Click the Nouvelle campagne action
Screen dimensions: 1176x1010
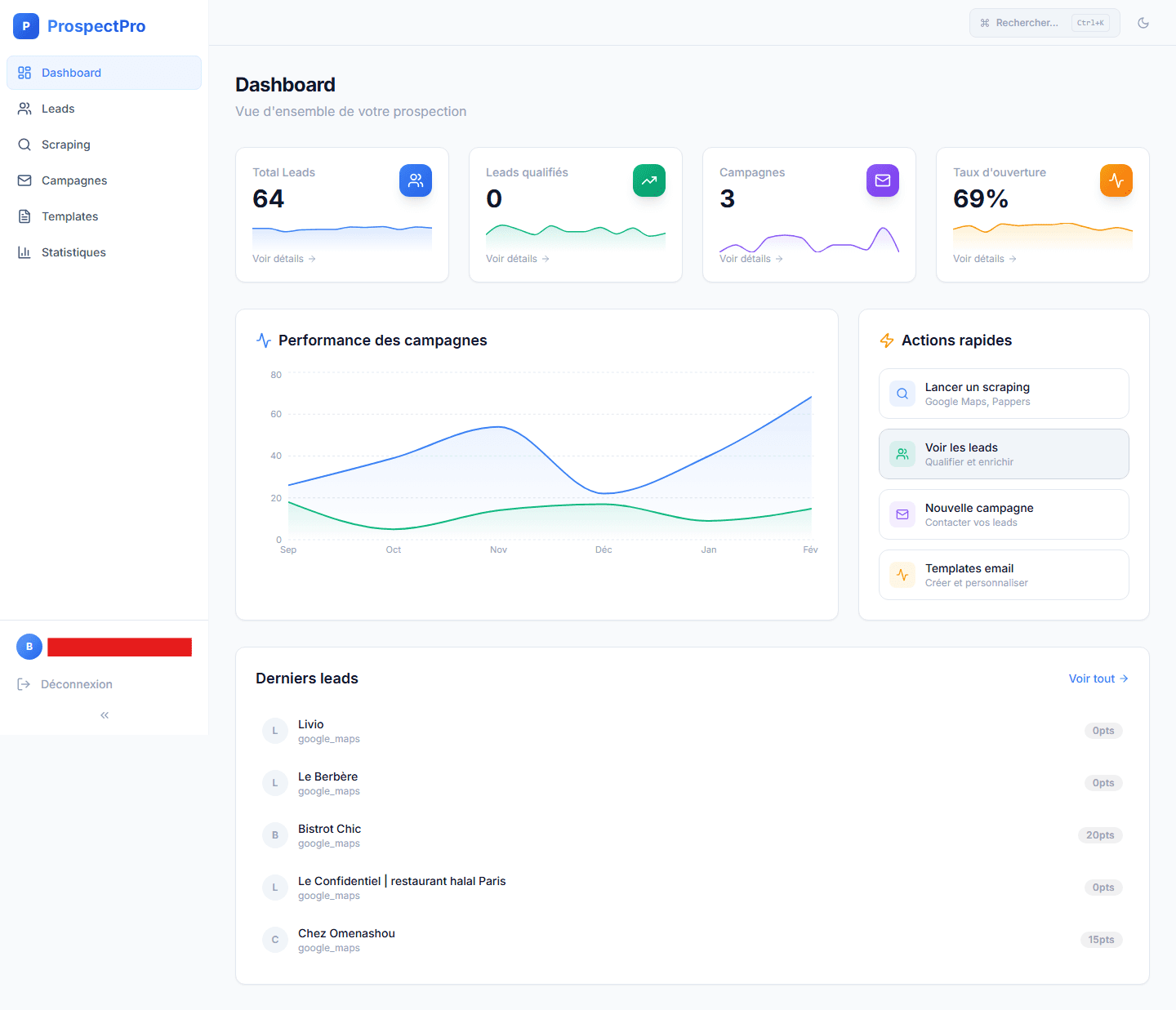point(1003,514)
